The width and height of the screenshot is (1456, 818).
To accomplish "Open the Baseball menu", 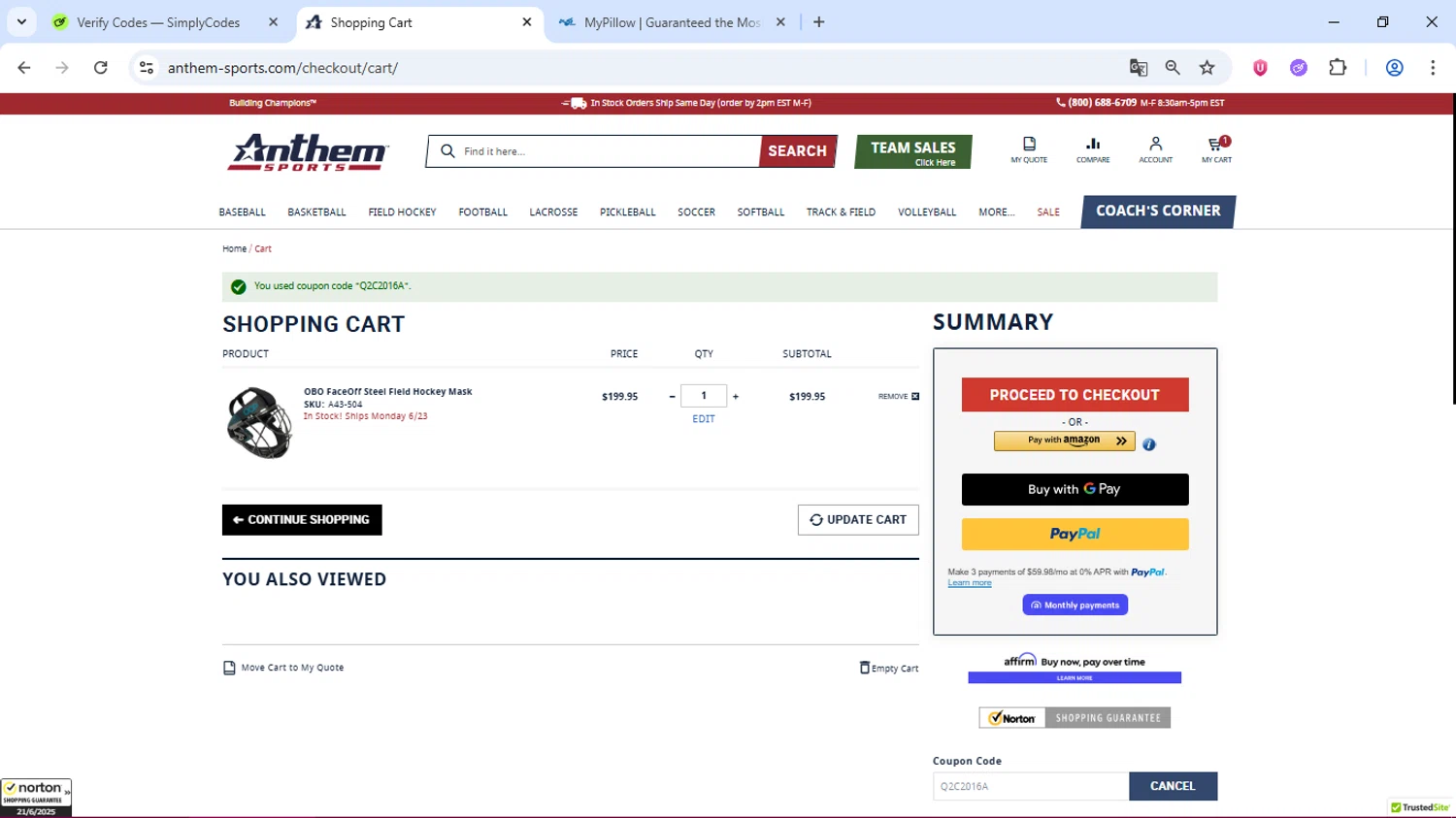I will pyautogui.click(x=242, y=213).
